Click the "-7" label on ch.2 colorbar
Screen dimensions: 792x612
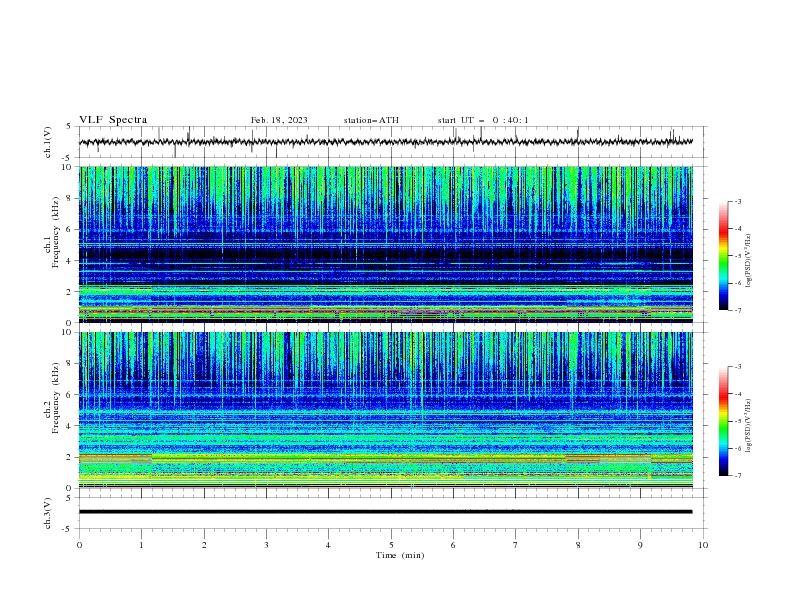click(737, 476)
